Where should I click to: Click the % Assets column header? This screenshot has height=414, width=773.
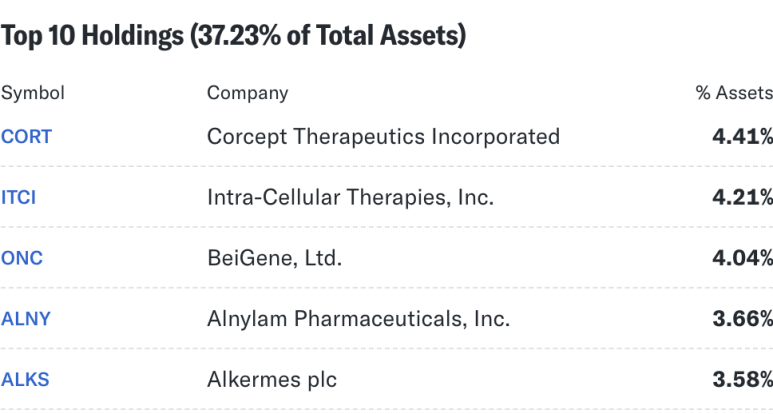(734, 93)
